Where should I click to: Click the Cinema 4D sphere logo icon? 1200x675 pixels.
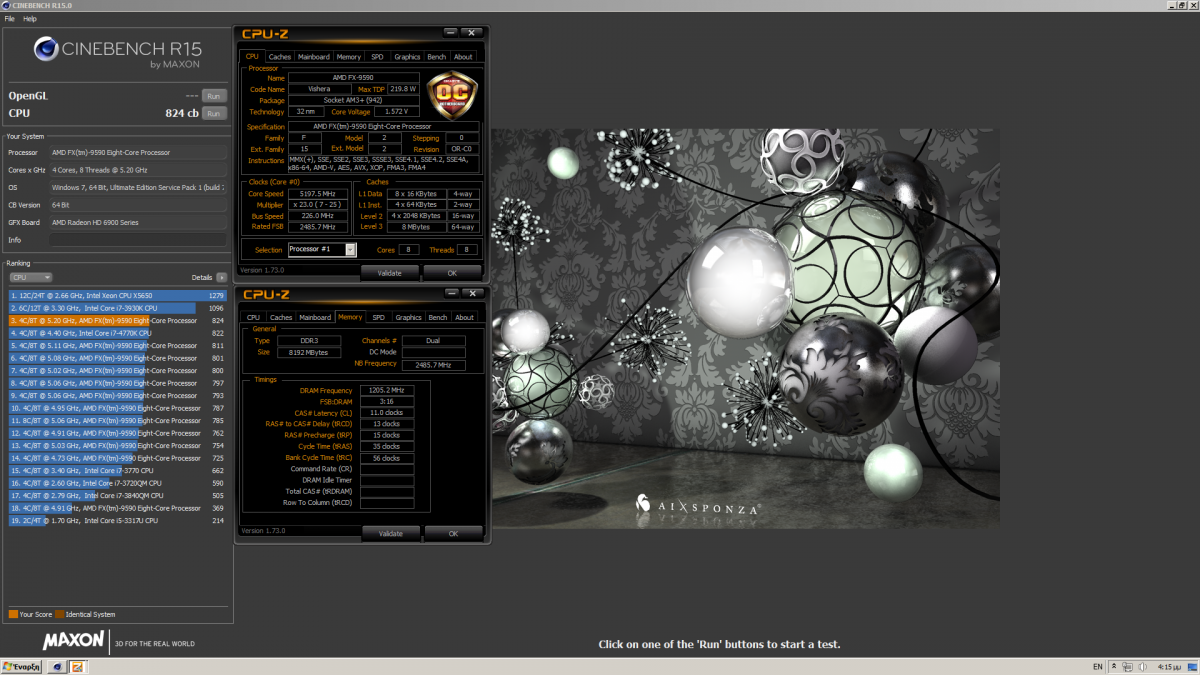click(46, 49)
